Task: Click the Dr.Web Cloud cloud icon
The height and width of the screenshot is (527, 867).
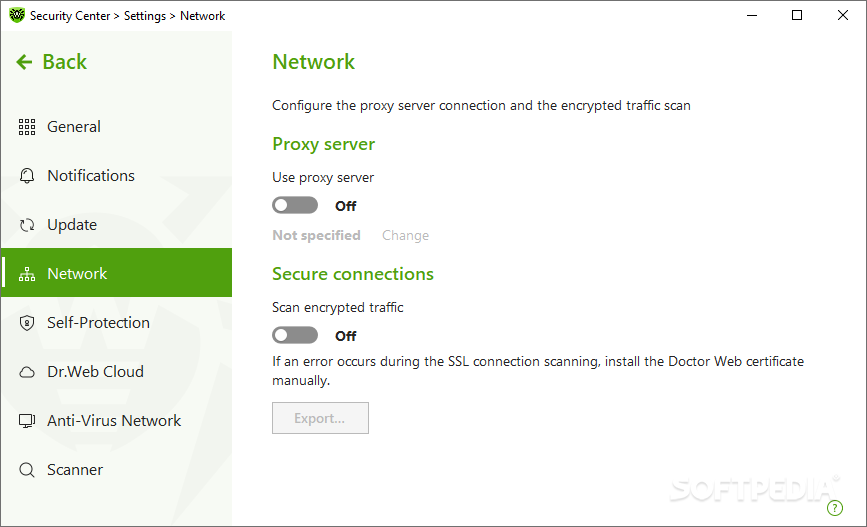Action: 27,372
